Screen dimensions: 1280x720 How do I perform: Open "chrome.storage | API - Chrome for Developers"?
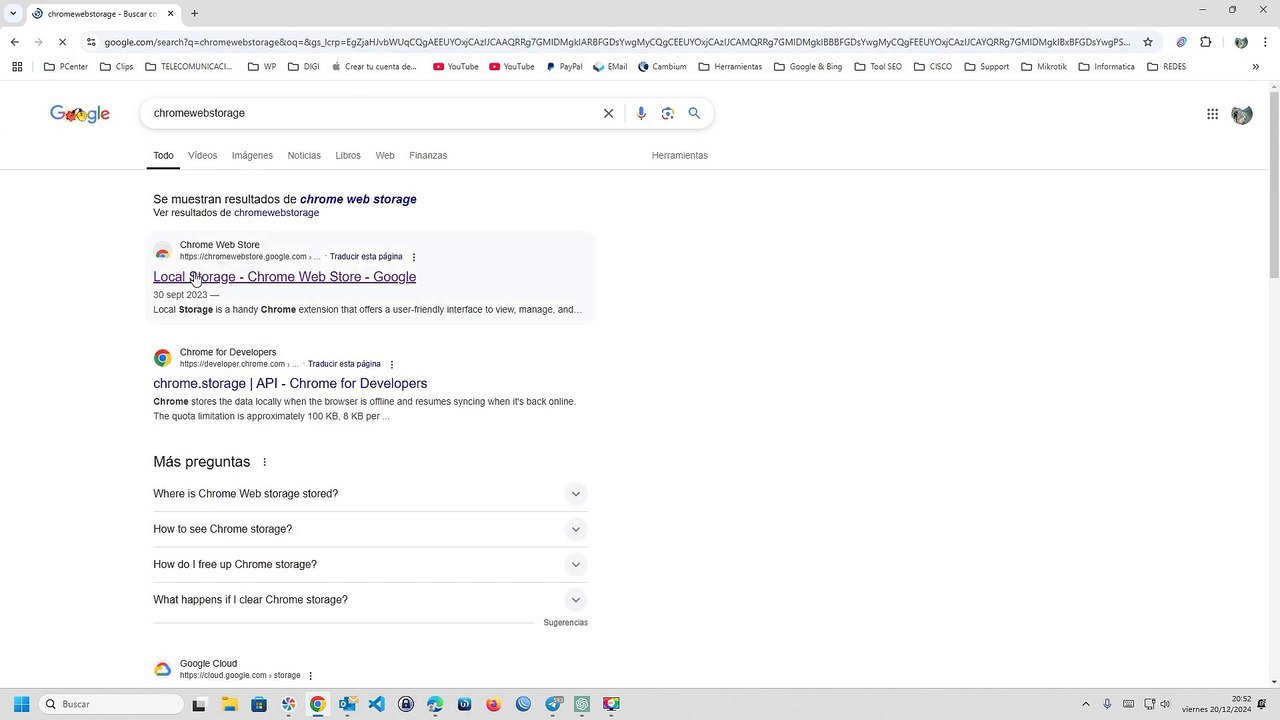tap(290, 384)
